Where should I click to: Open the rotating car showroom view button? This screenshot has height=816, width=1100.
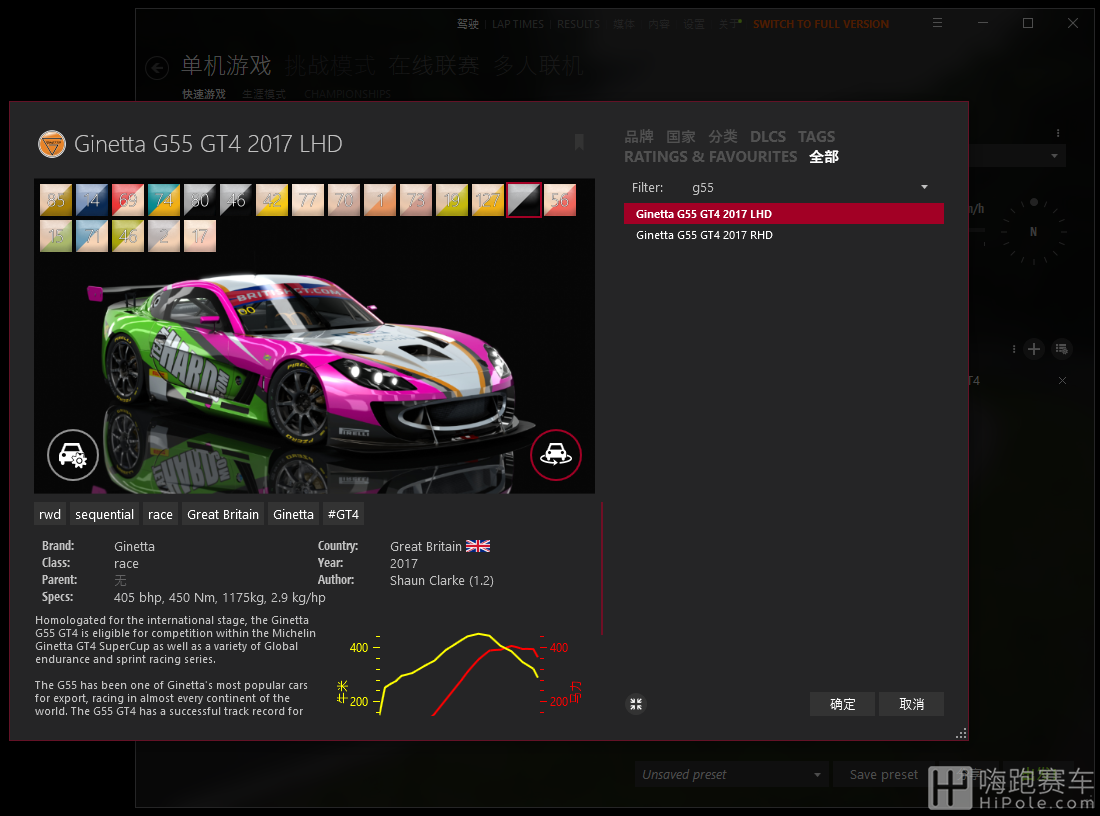(556, 455)
